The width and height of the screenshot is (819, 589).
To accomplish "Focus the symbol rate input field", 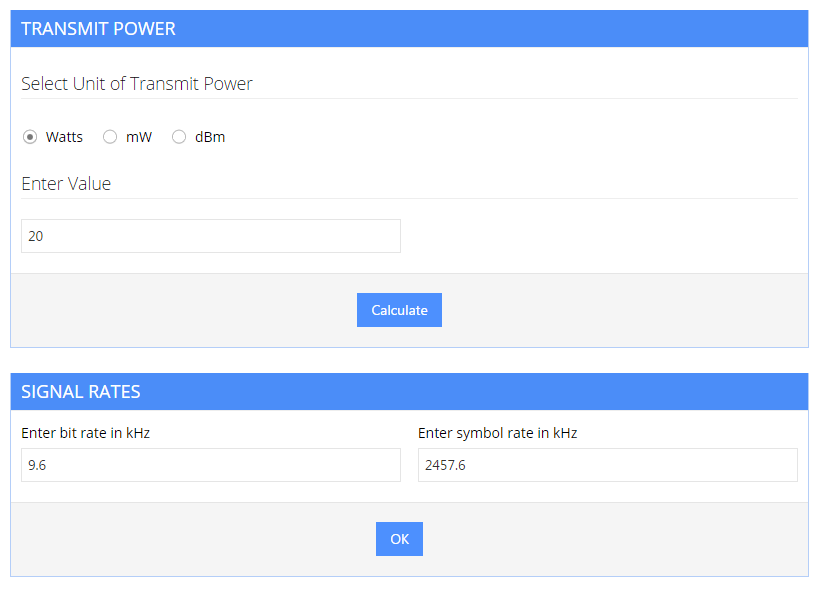I will tap(607, 465).
